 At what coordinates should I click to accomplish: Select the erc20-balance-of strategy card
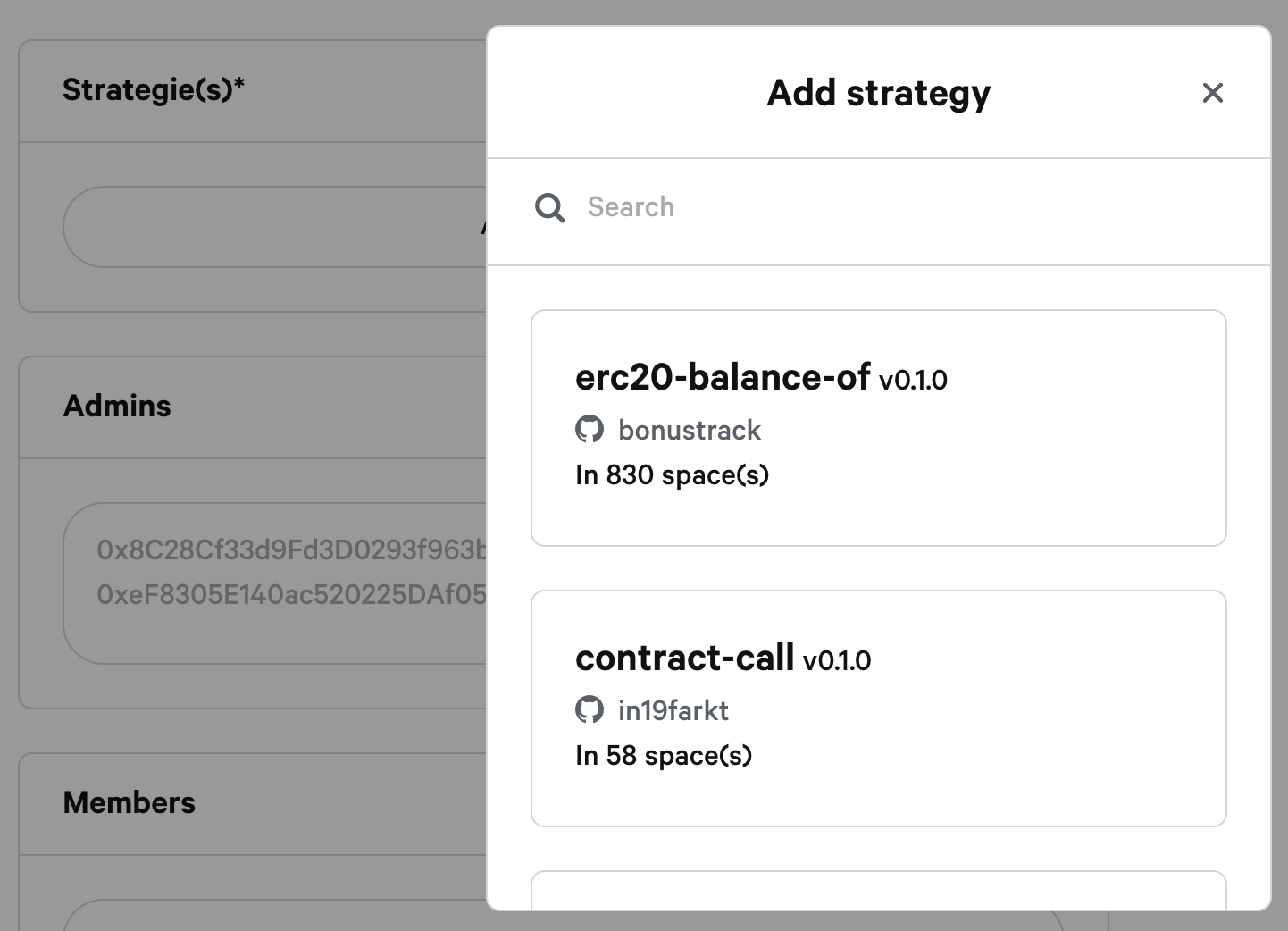879,428
